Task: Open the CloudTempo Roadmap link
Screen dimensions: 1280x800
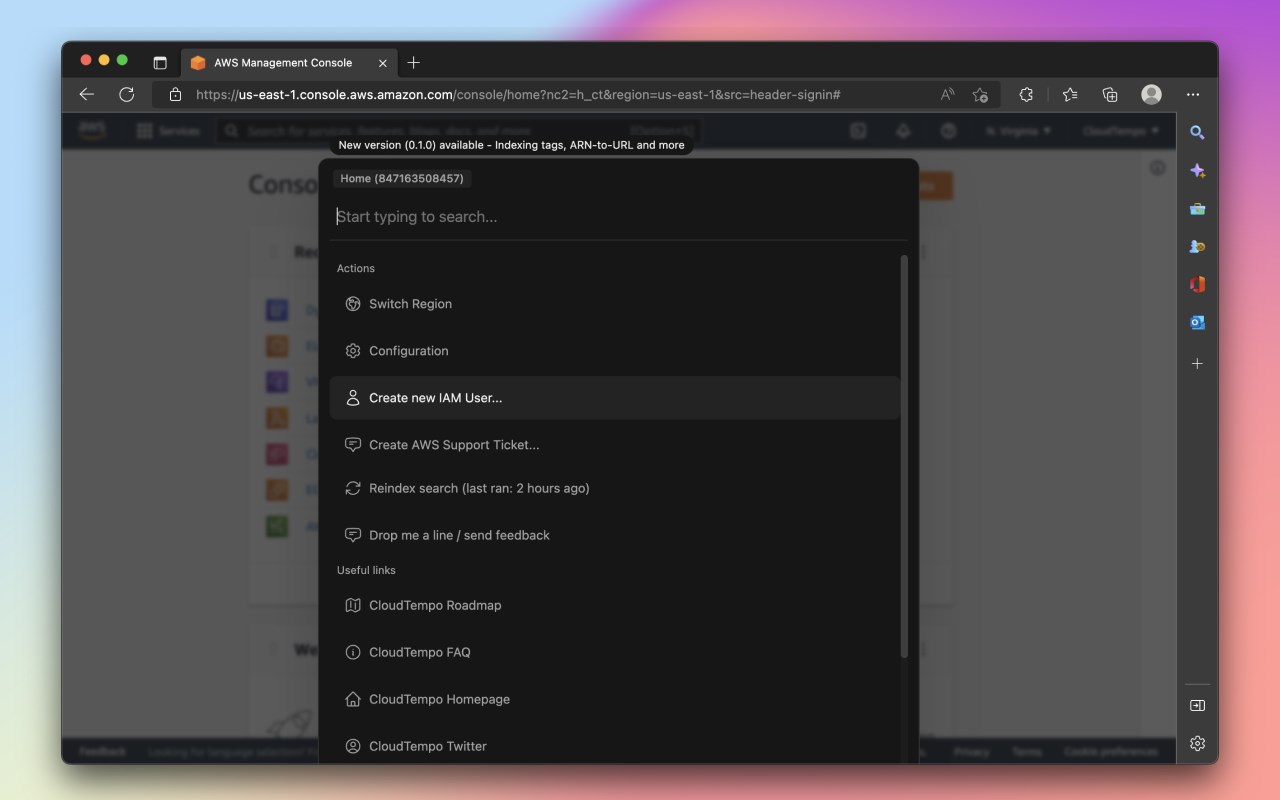Action: [x=615, y=605]
